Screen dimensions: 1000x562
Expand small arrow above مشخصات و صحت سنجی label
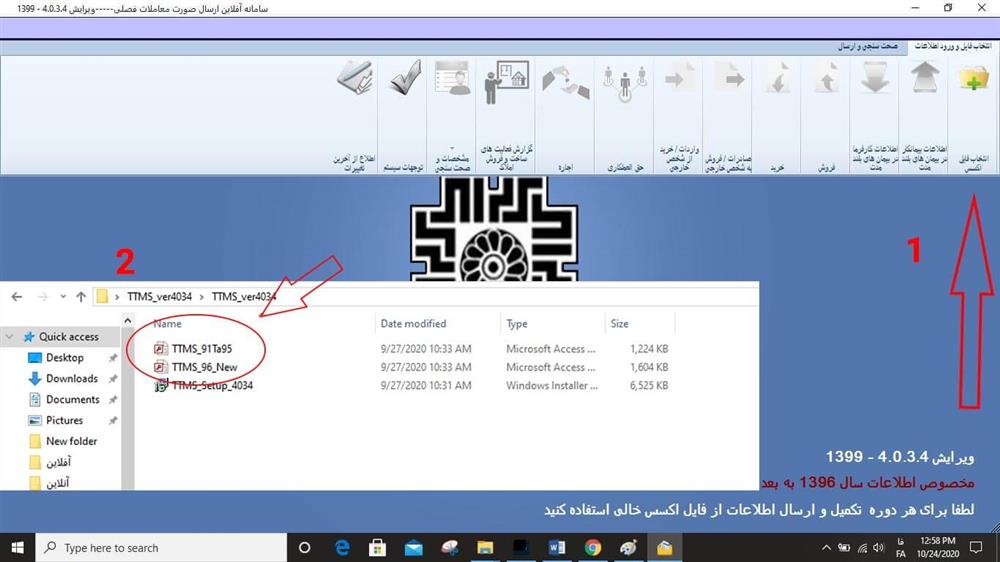(x=452, y=148)
